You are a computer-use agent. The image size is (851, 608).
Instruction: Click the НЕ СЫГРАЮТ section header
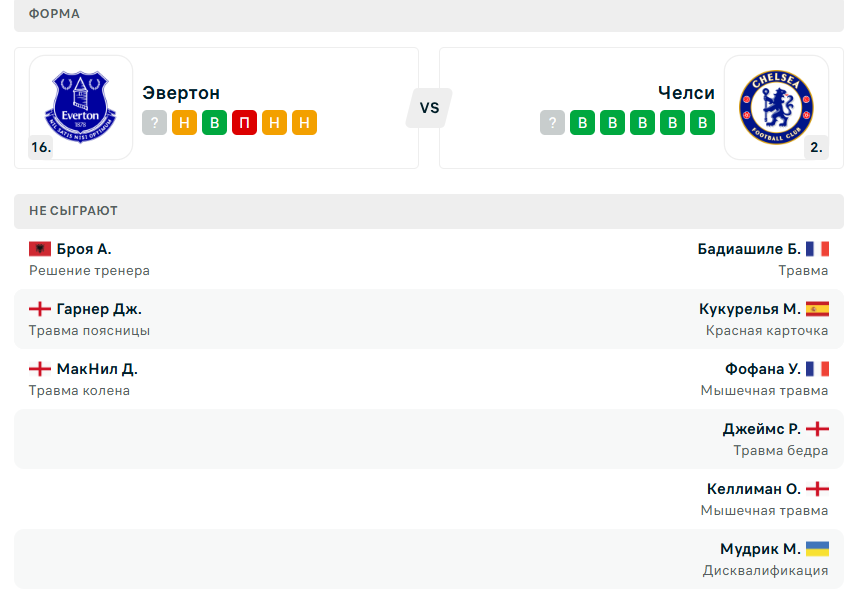73,211
